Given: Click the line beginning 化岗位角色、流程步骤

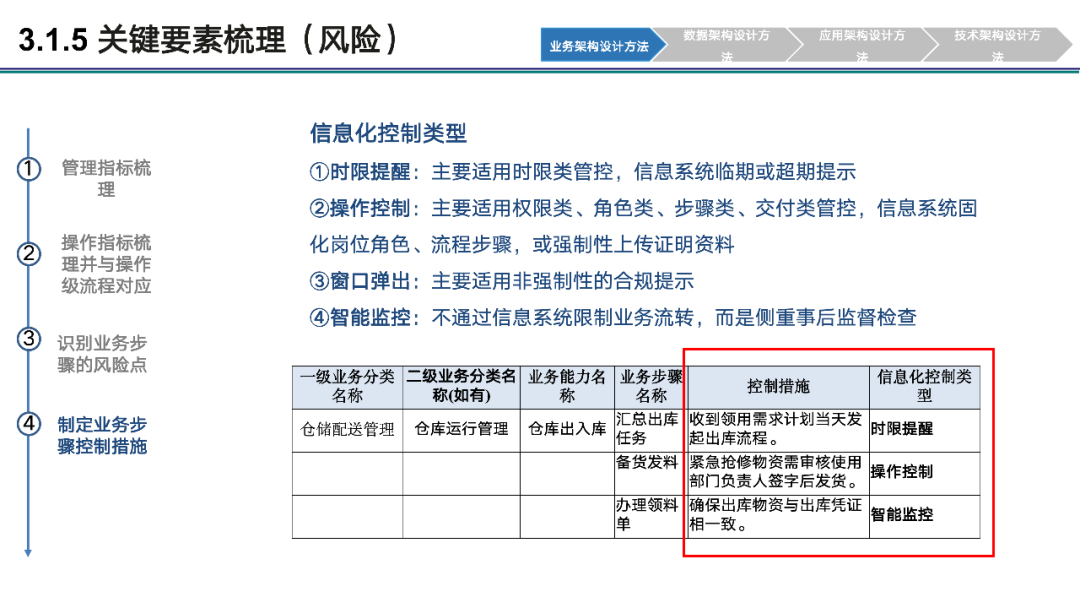Looking at the screenshot, I should [x=522, y=244].
